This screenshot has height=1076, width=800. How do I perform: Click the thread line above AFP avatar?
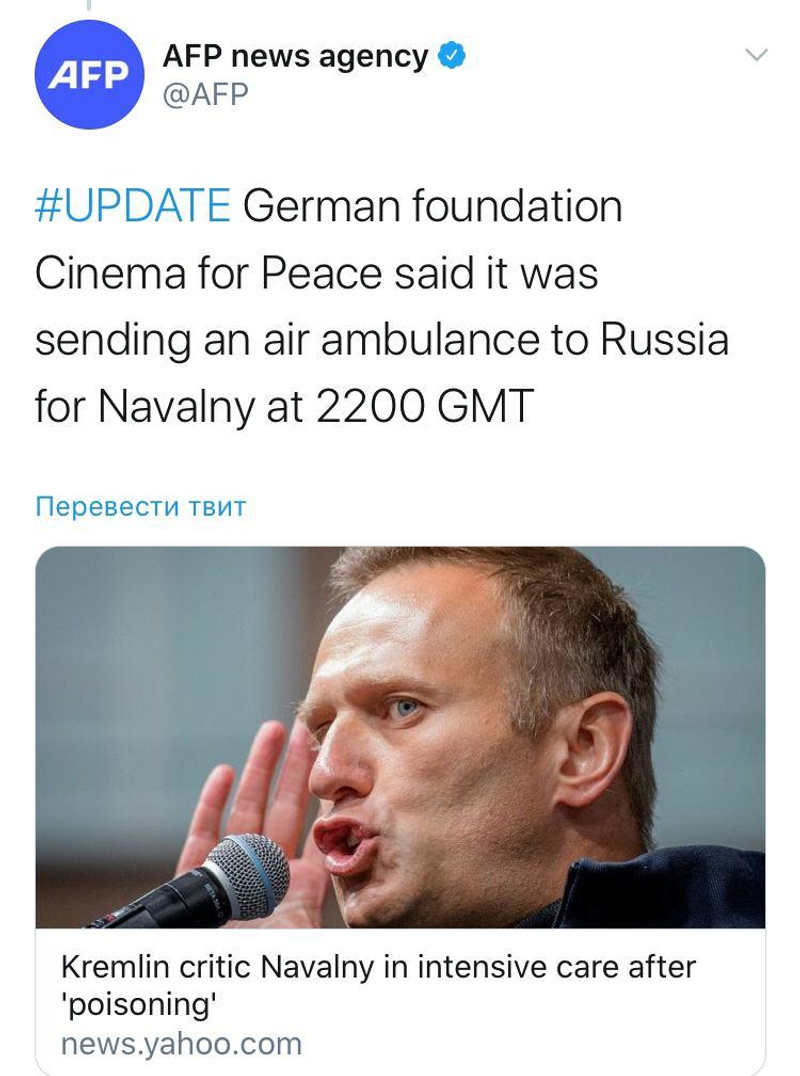pos(89,6)
